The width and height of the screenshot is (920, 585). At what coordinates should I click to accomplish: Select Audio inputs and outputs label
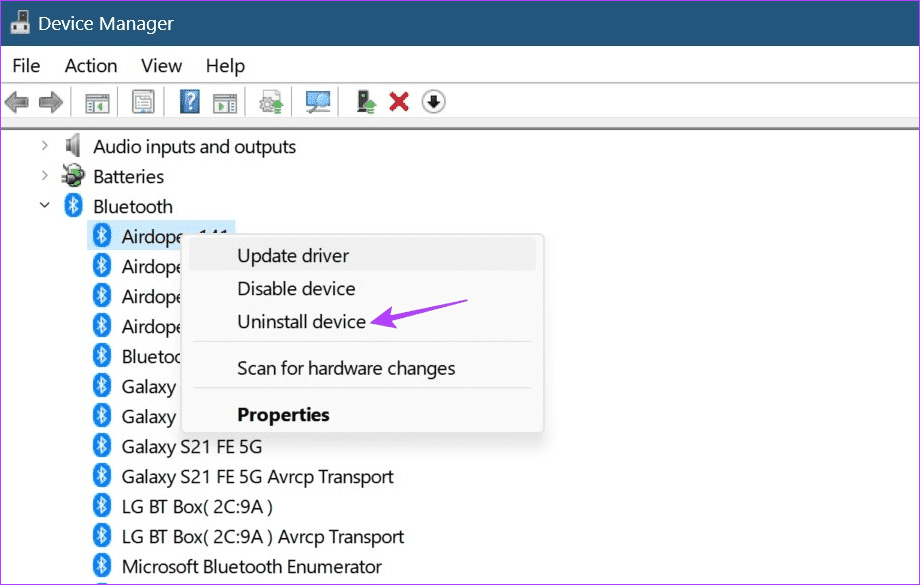point(194,147)
